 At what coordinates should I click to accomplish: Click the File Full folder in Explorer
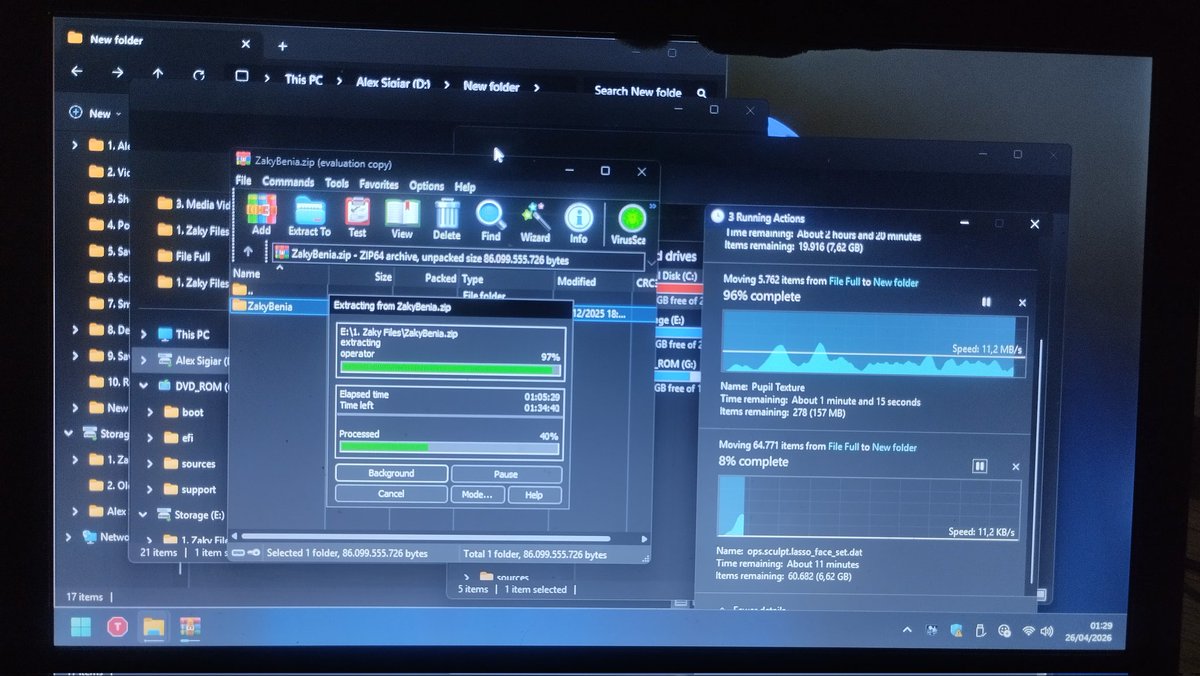click(x=193, y=256)
